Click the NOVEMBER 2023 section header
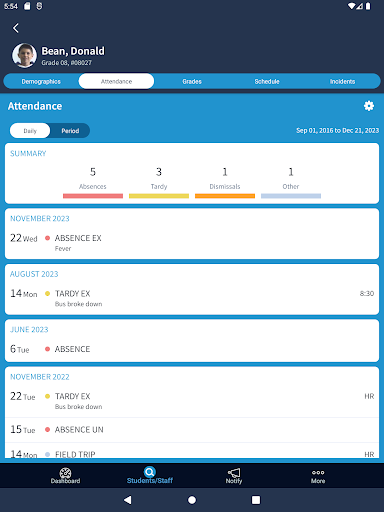 (x=40, y=219)
